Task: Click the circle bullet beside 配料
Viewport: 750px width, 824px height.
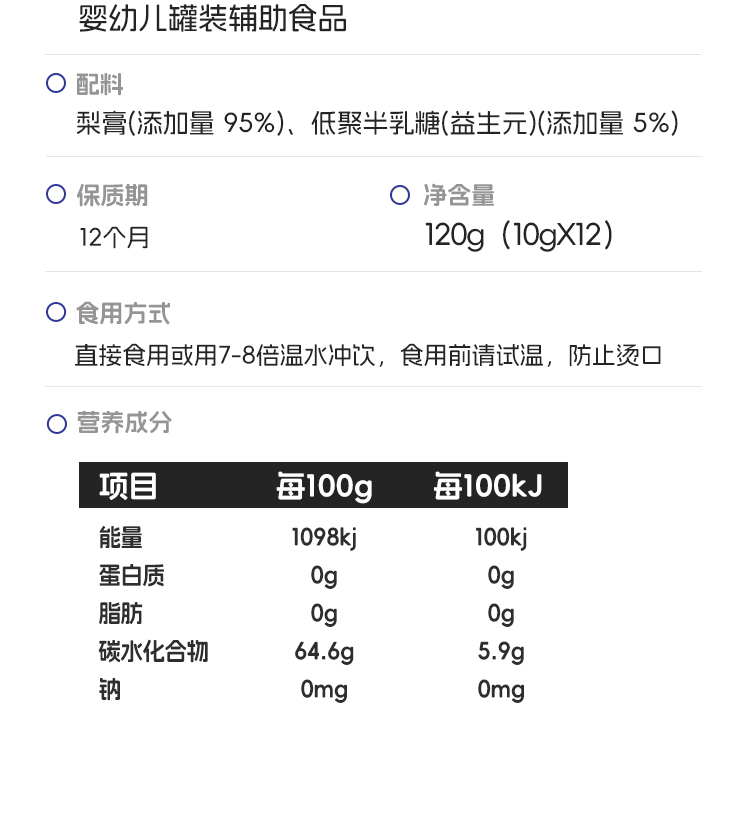Action: (x=56, y=84)
